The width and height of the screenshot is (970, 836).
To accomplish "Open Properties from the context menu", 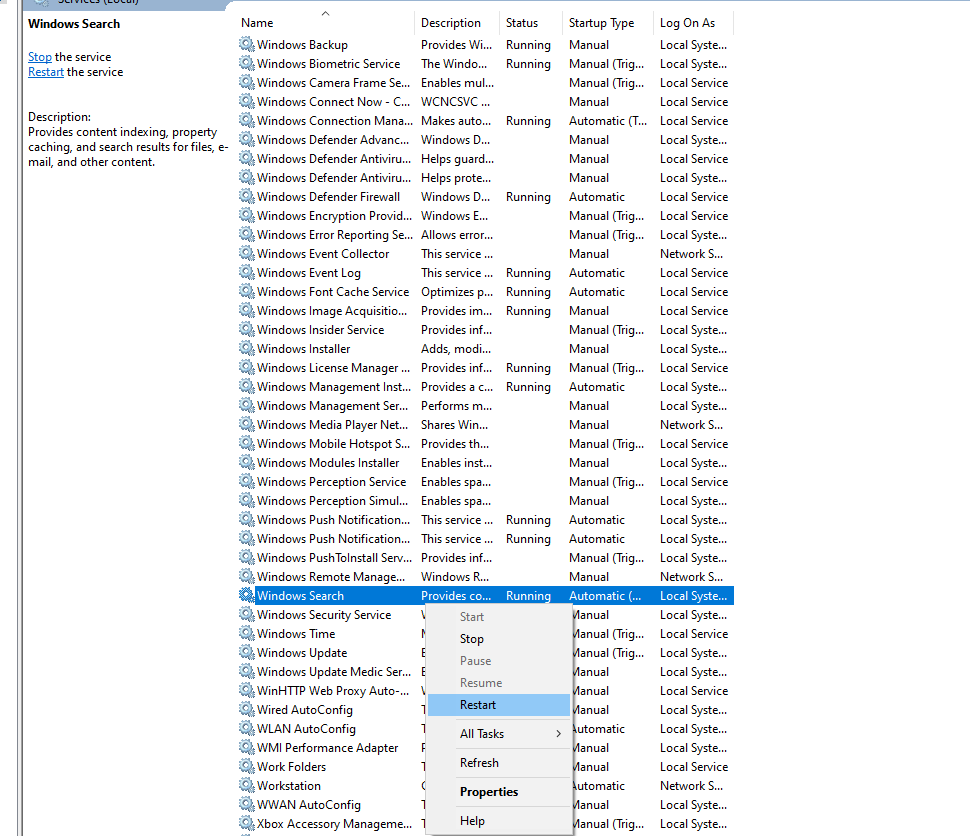I will pos(498,792).
